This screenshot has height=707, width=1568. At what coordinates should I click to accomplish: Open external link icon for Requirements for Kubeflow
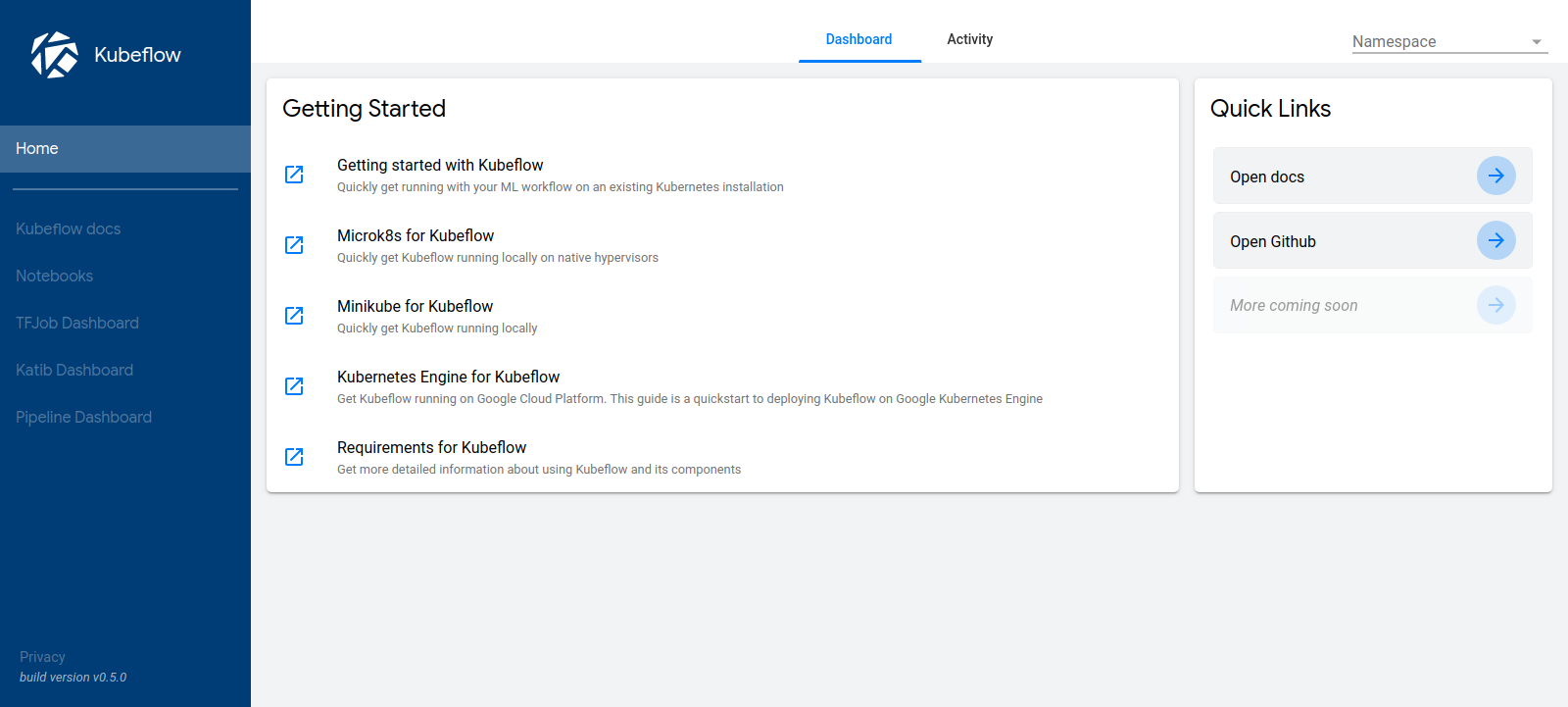coord(294,457)
